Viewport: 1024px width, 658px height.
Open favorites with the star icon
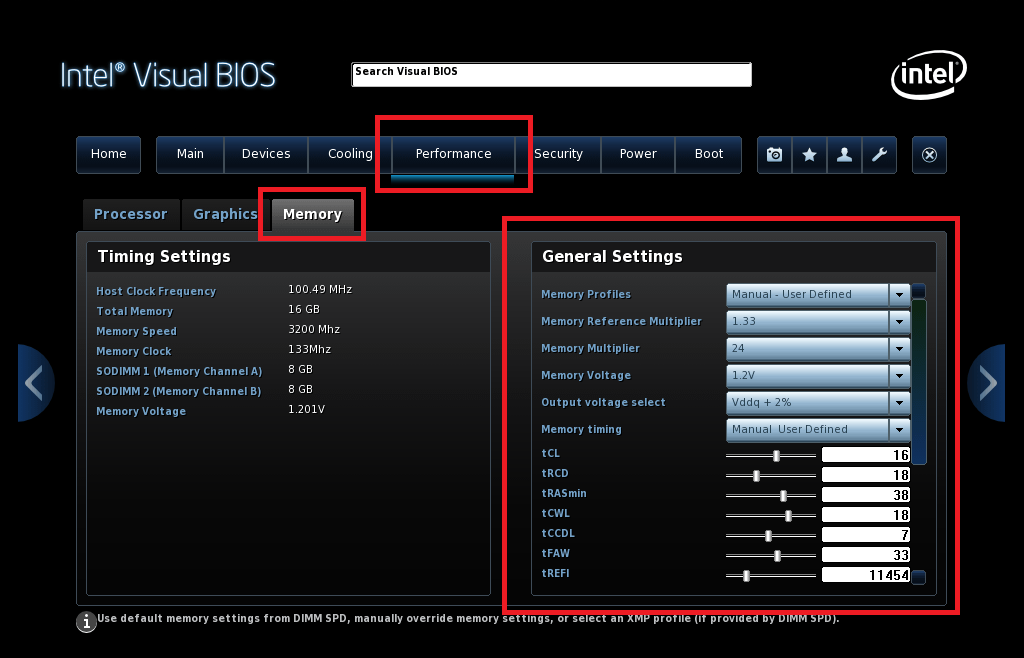click(809, 155)
